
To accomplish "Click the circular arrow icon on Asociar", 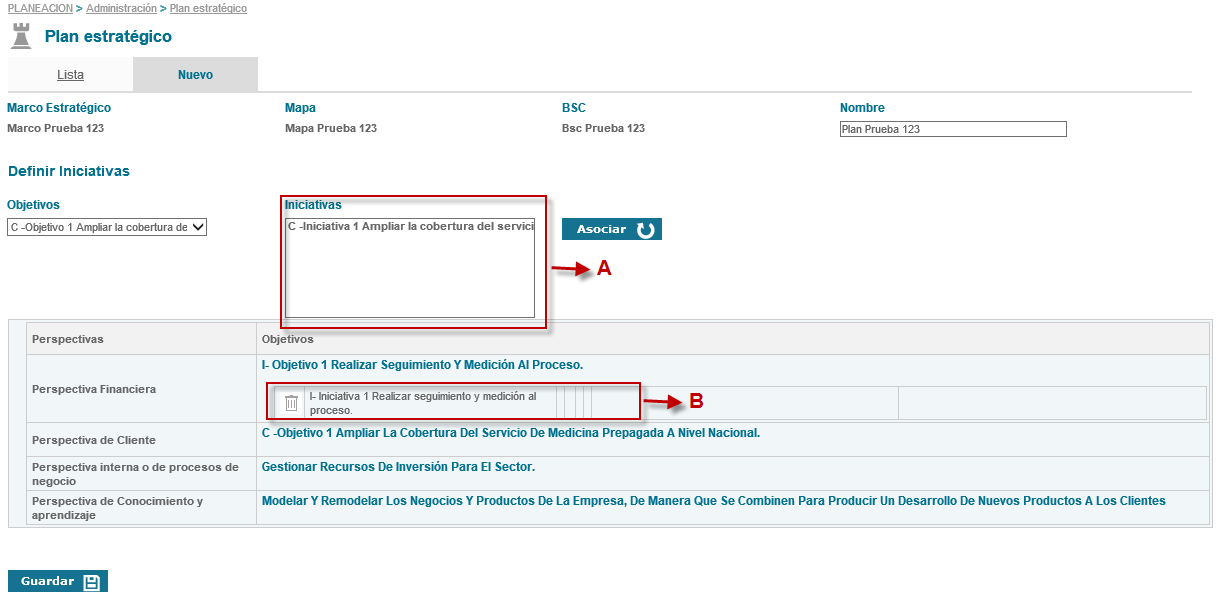I will (646, 230).
